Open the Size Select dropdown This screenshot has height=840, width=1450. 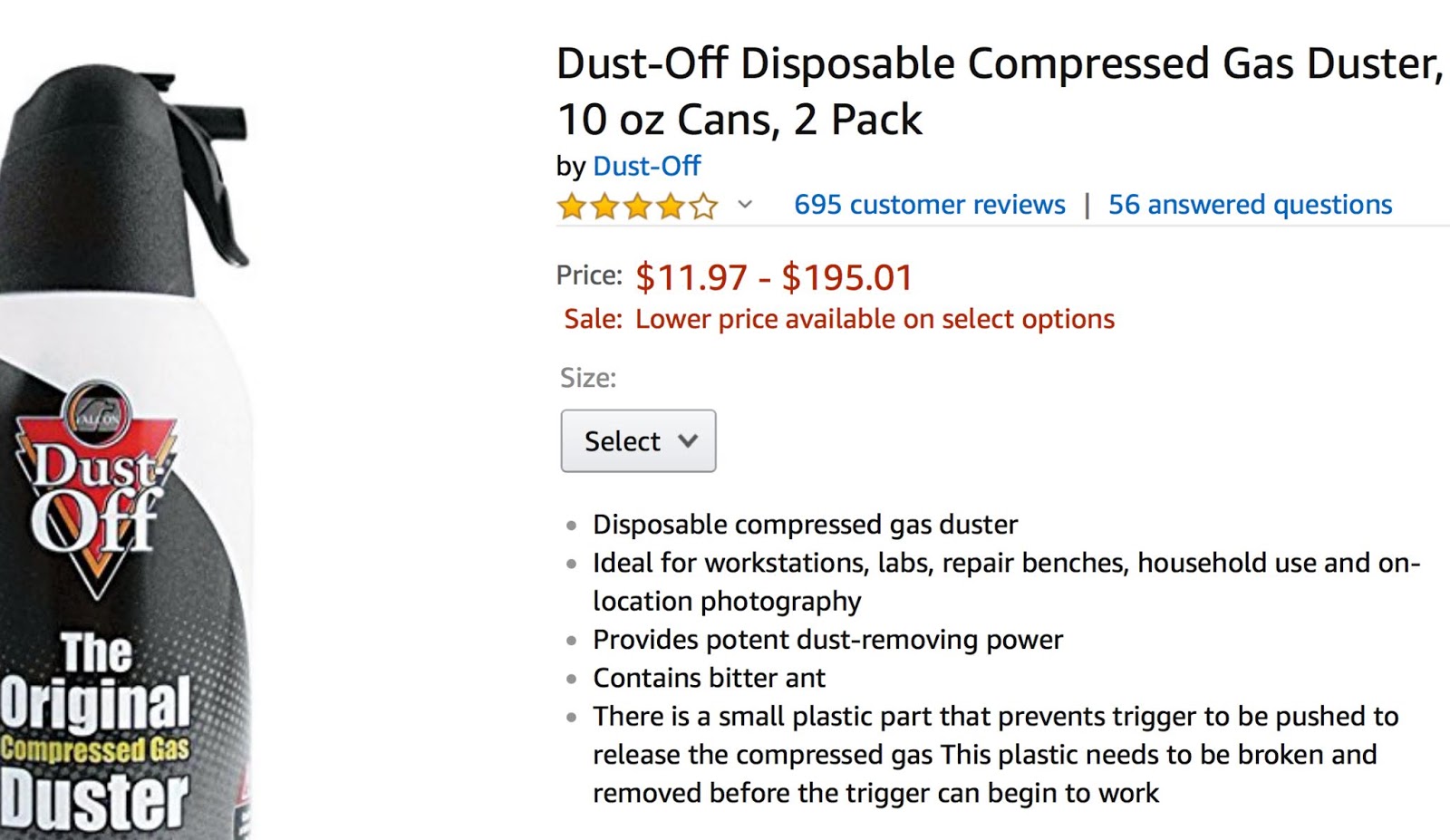[x=638, y=441]
